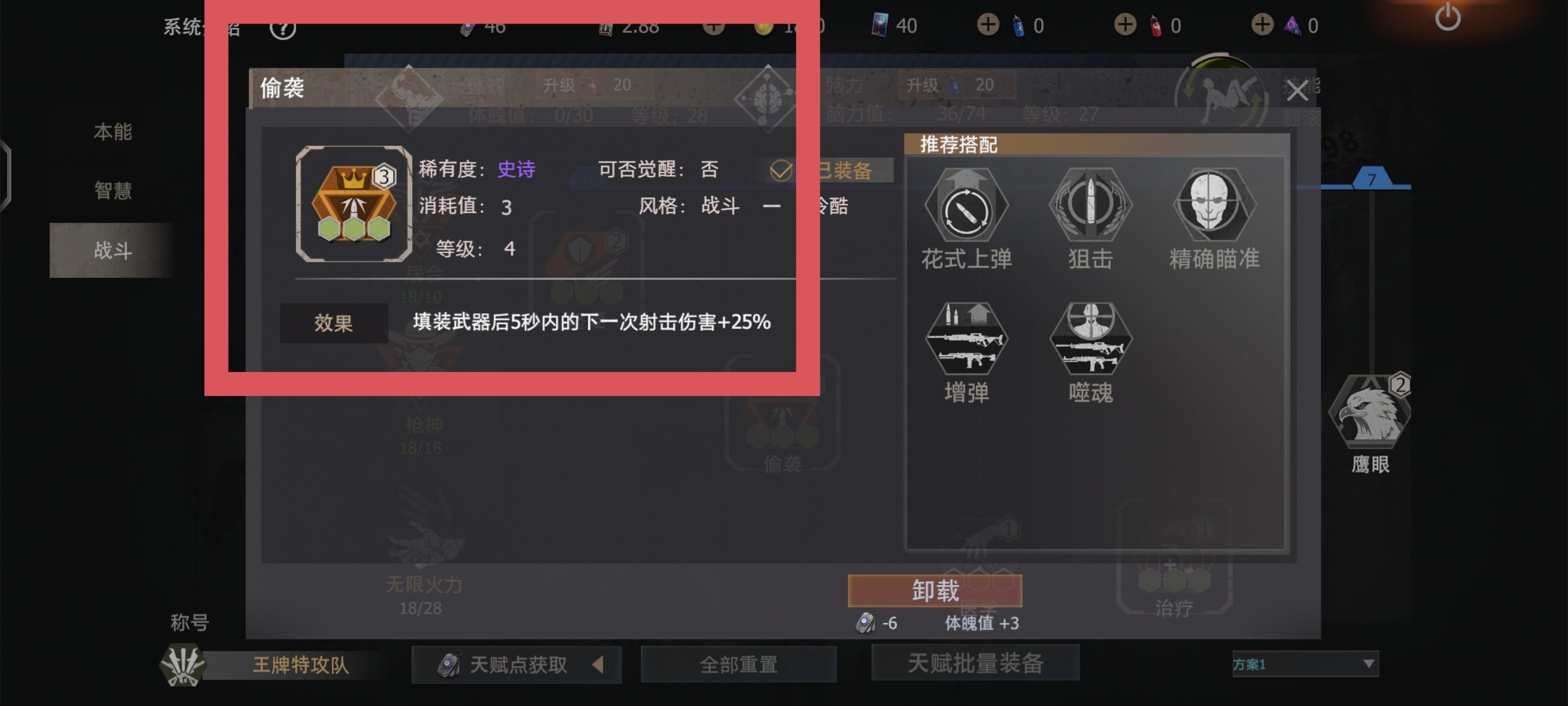This screenshot has height=706, width=1568.
Task: Select the 噬魂 talent icon
Action: (x=1090, y=339)
